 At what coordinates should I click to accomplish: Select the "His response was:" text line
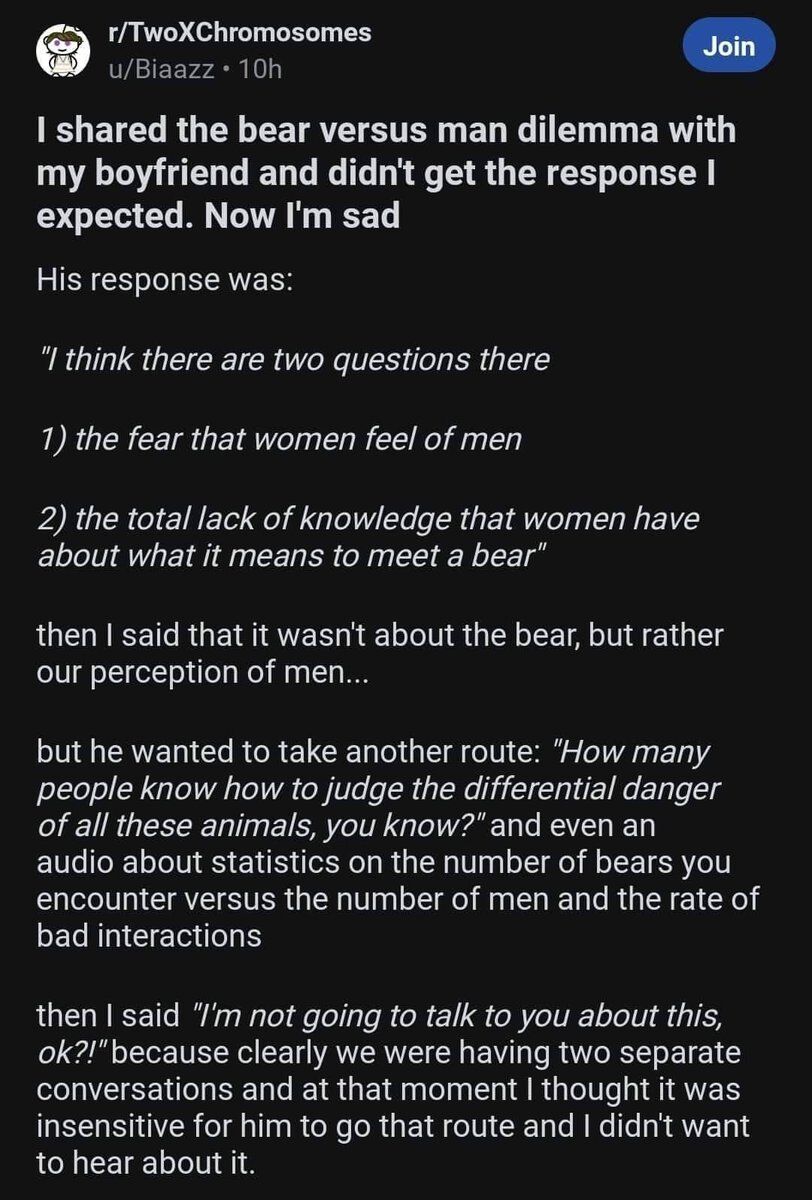click(165, 280)
